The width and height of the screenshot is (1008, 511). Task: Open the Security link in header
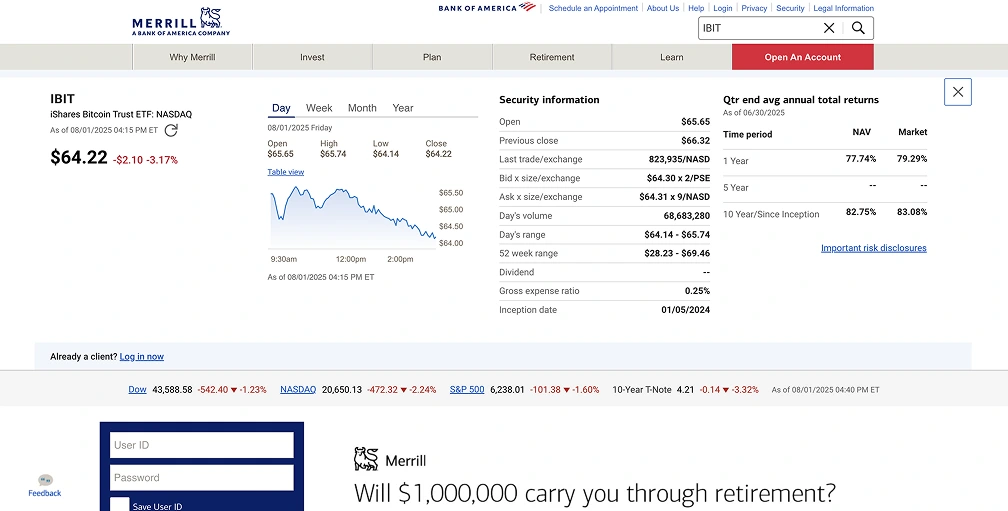point(790,8)
